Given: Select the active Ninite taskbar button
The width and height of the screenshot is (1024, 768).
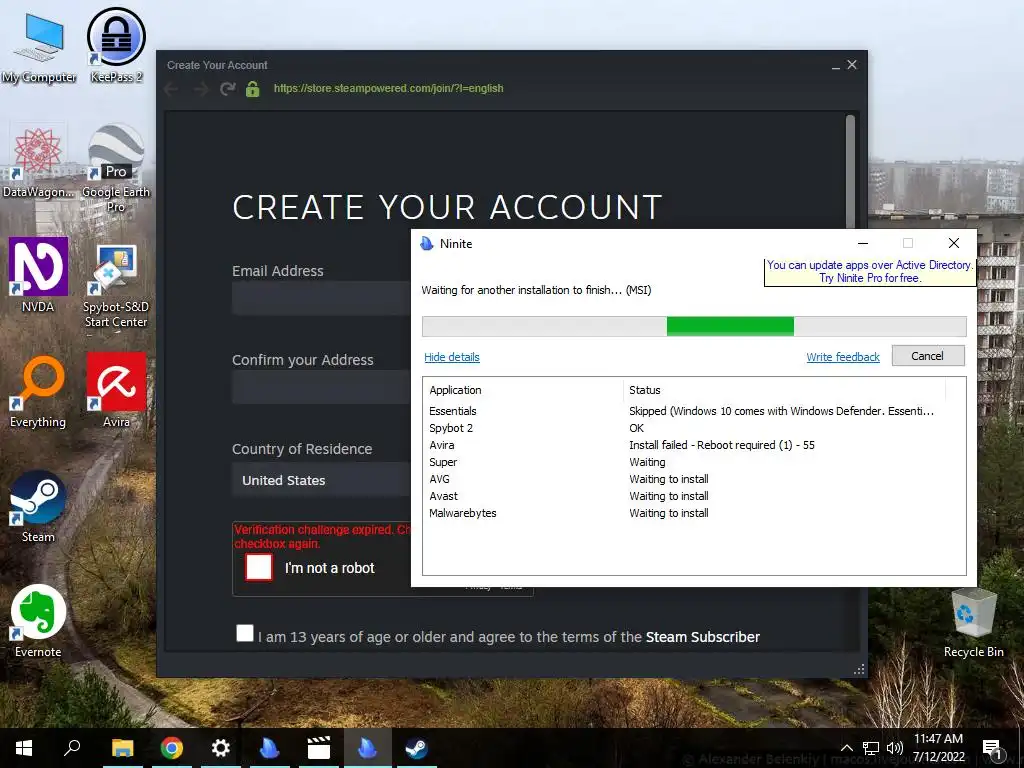Looking at the screenshot, I should tap(367, 748).
